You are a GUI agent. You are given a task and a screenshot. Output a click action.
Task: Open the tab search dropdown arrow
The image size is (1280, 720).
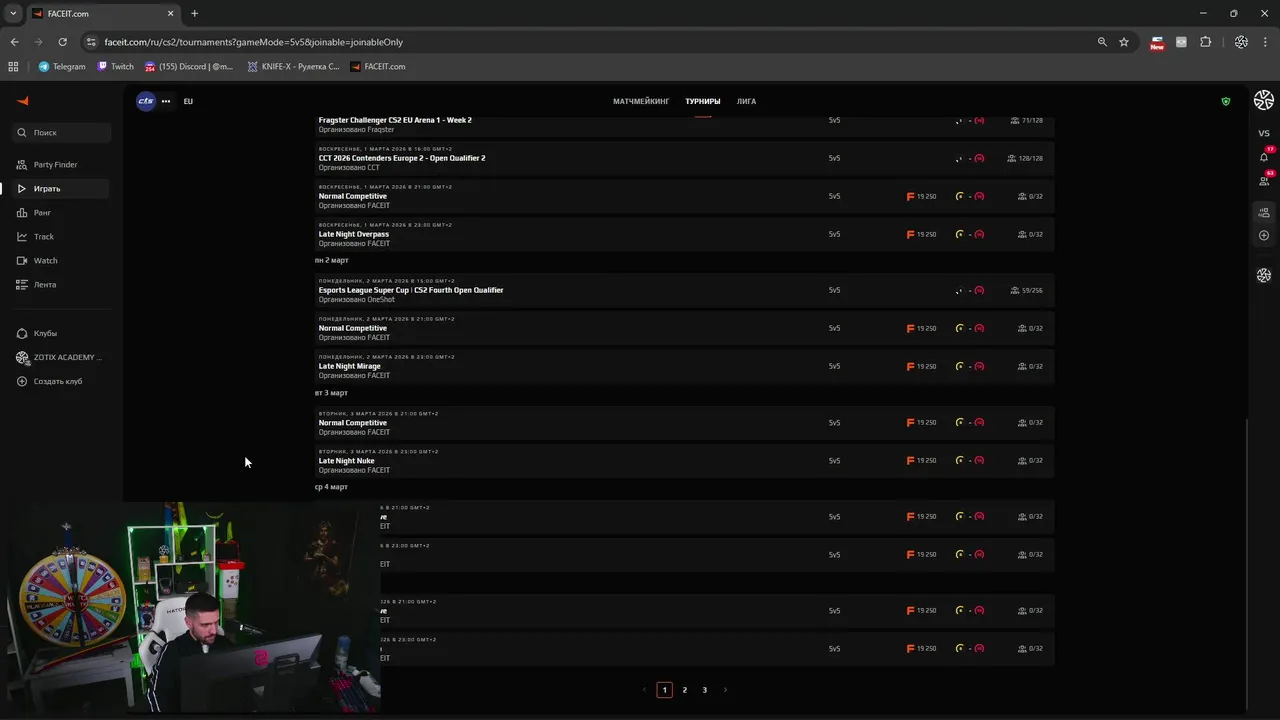[13, 14]
